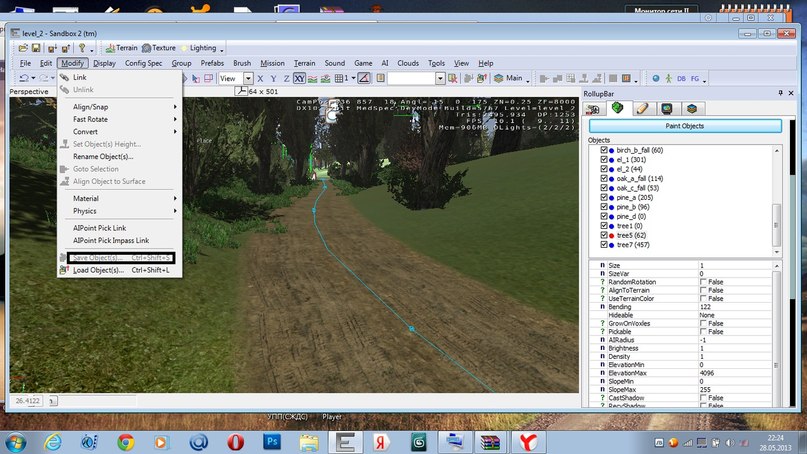Toggle the tree5 (62) checkbox
This screenshot has width=807, height=454.
pyautogui.click(x=604, y=235)
